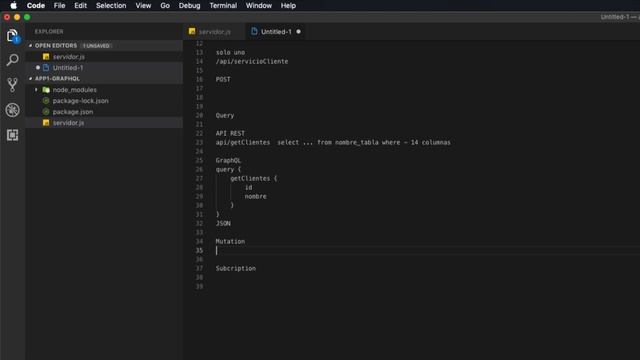This screenshot has width=640, height=360.
Task: Click the package-lock.json file icon
Action: click(46, 101)
